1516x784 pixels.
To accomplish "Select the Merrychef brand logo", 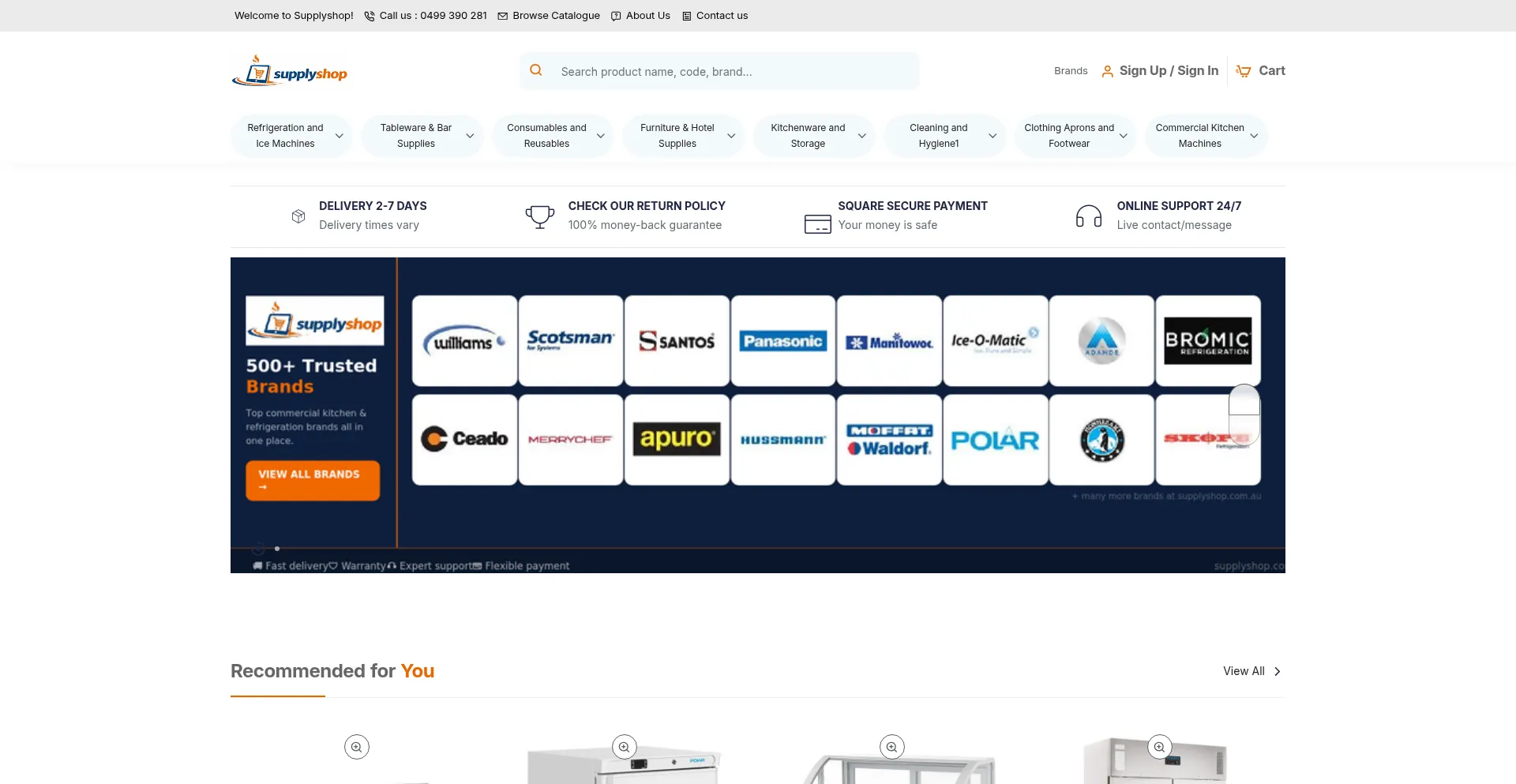I will coord(571,440).
